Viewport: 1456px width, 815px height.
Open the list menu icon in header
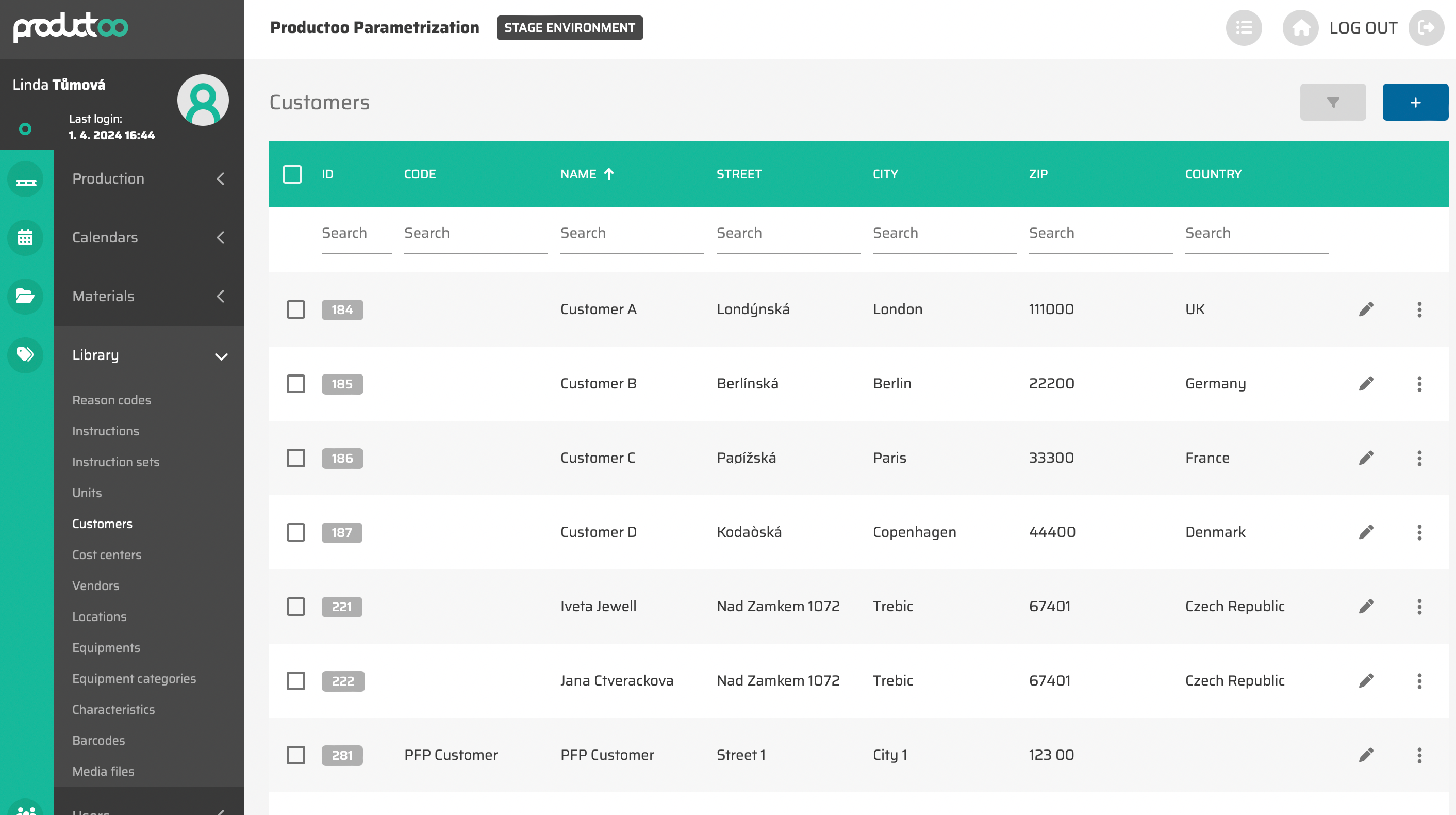click(1244, 28)
